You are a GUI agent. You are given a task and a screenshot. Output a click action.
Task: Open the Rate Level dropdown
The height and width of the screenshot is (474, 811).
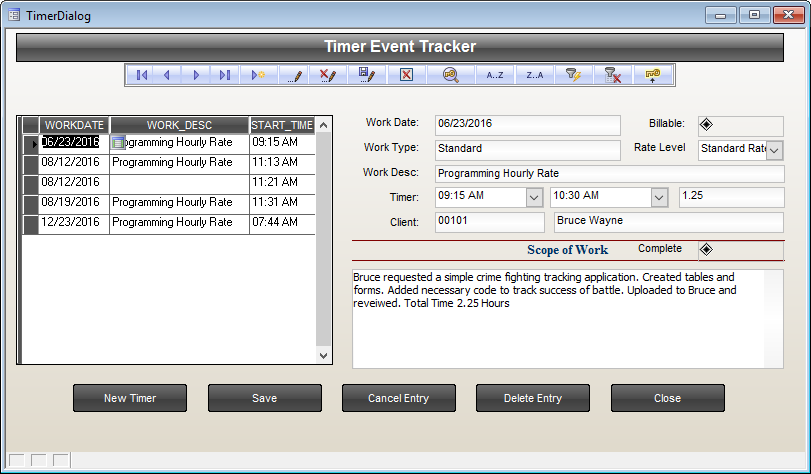[x=774, y=149]
